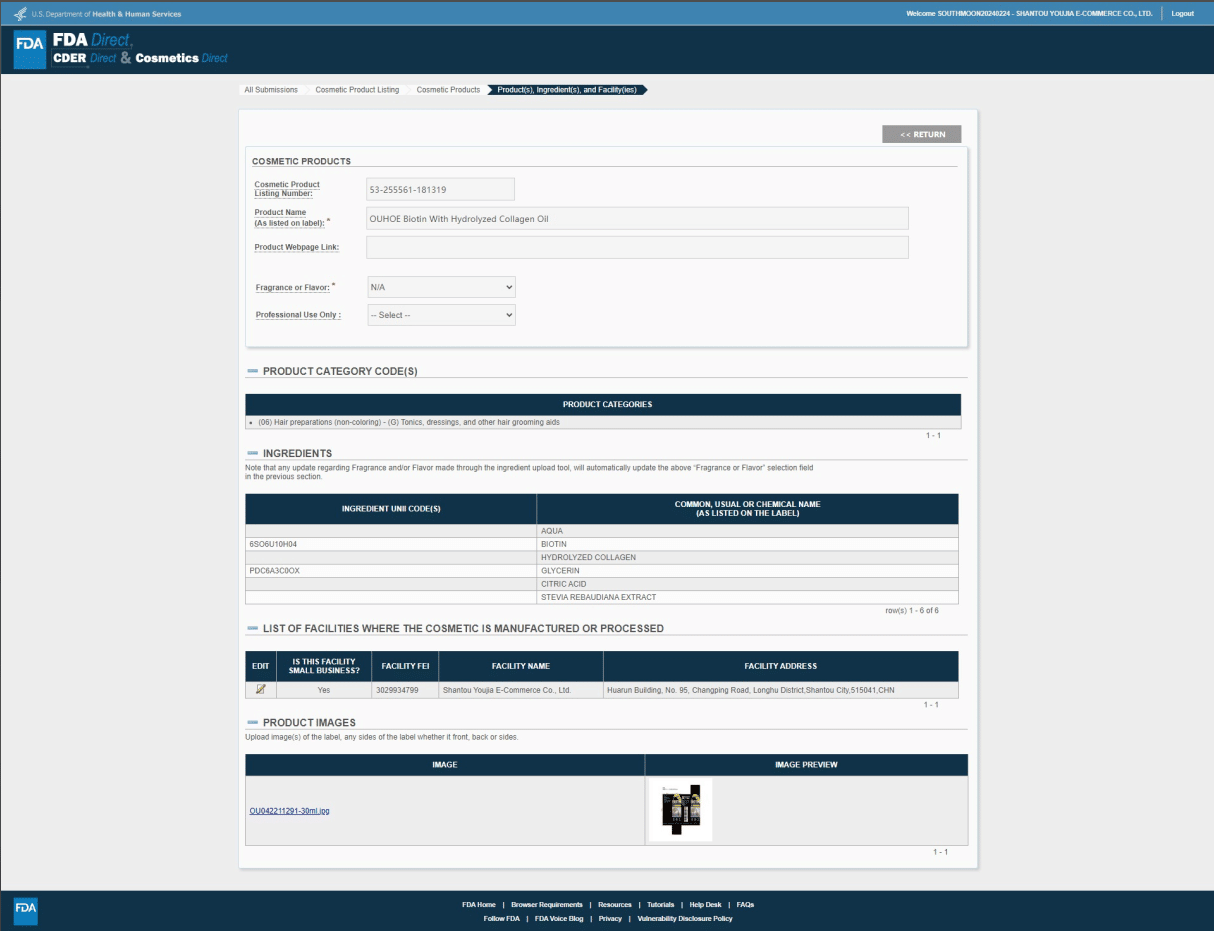Click the CDER Direct header text
Image resolution: width=1214 pixels, height=931 pixels.
click(x=84, y=58)
